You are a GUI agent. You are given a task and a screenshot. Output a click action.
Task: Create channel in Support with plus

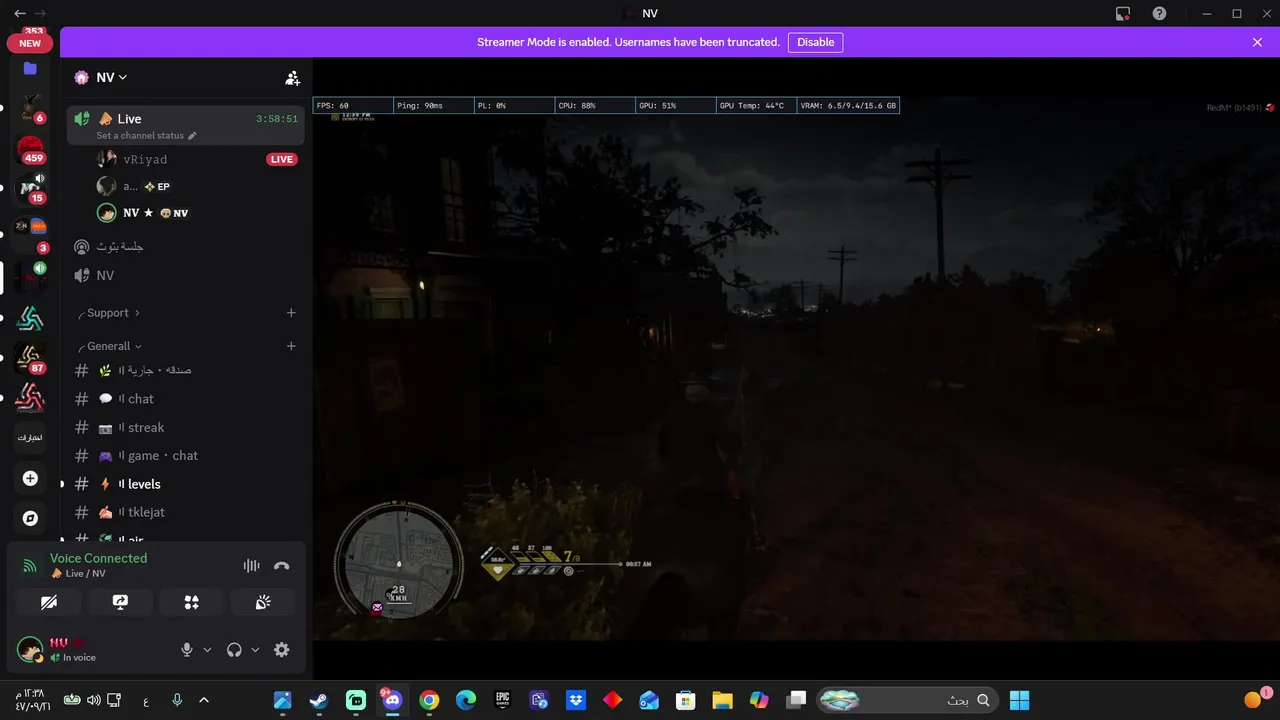tap(291, 313)
